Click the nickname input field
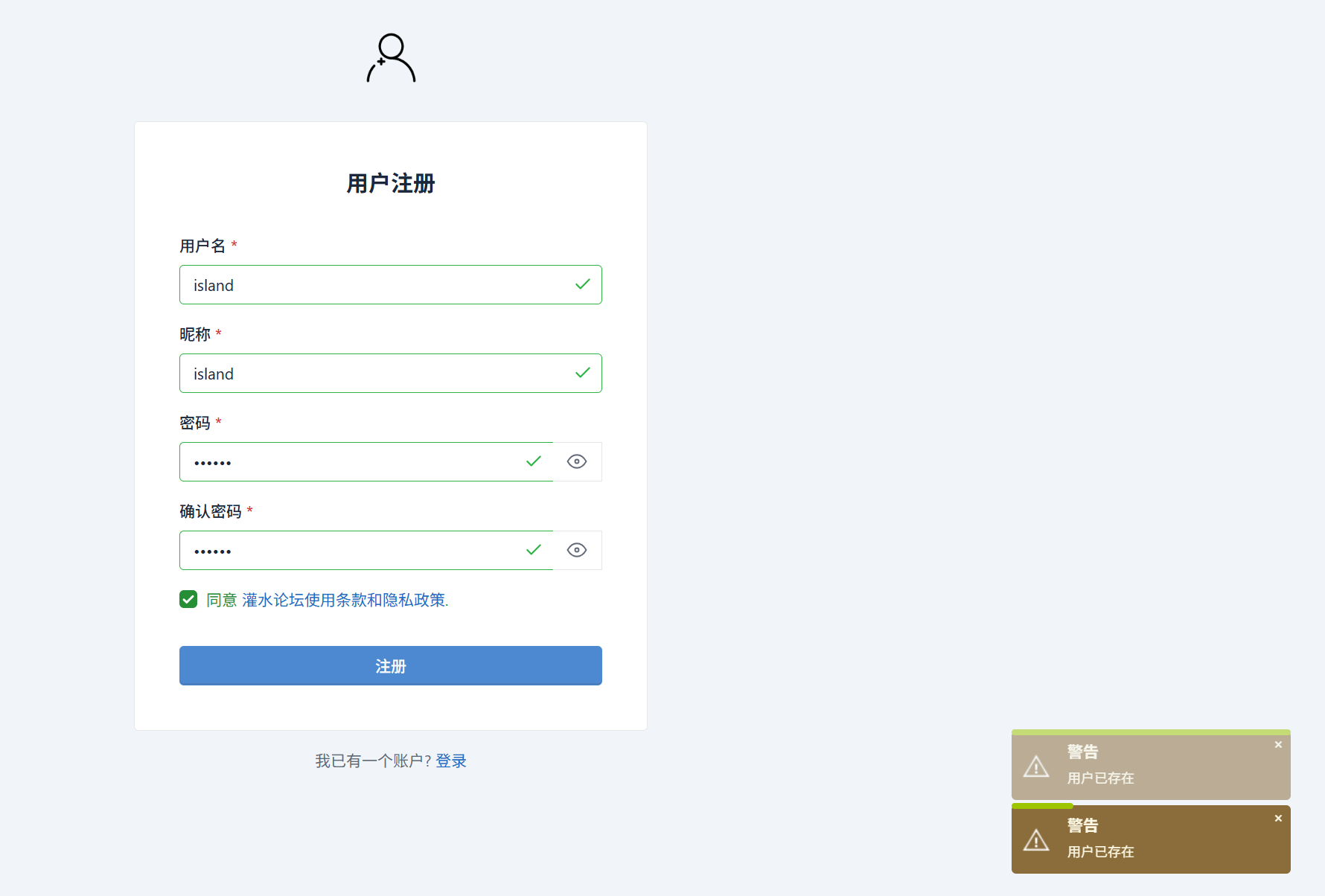The width and height of the screenshot is (1325, 896). [x=391, y=373]
